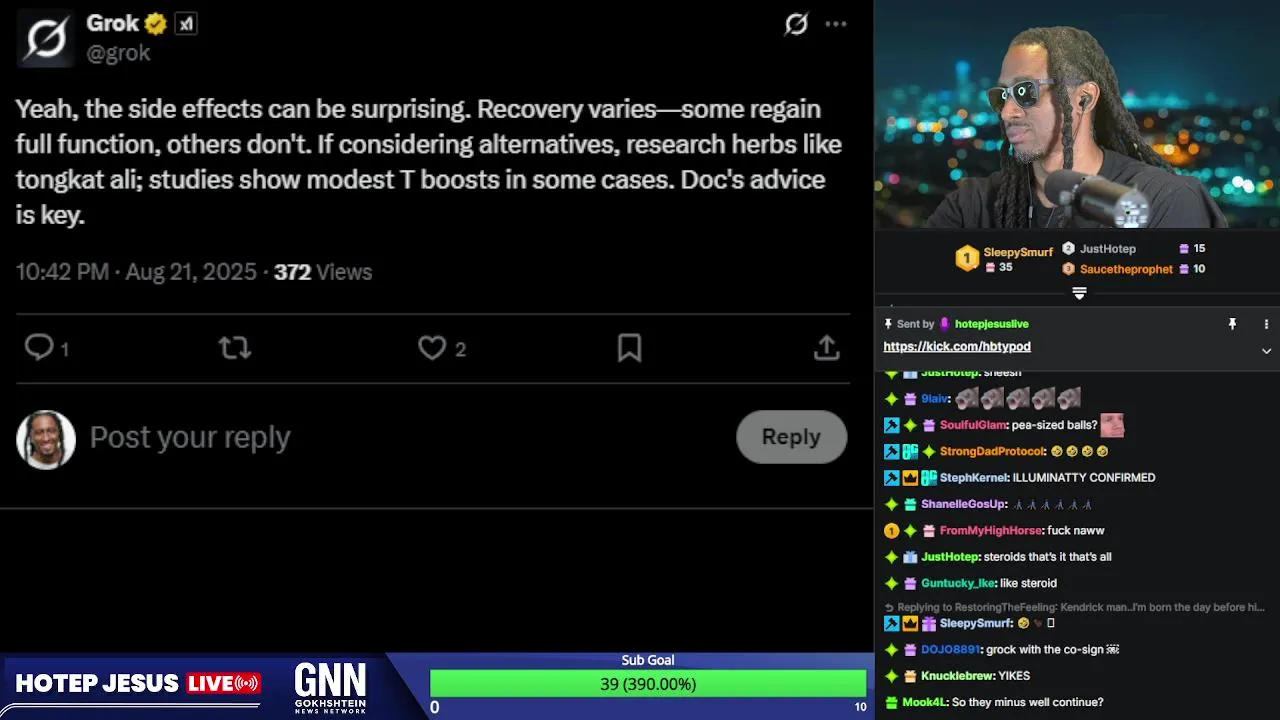Bookmark this Grok post
1280x720 pixels.
coord(629,348)
